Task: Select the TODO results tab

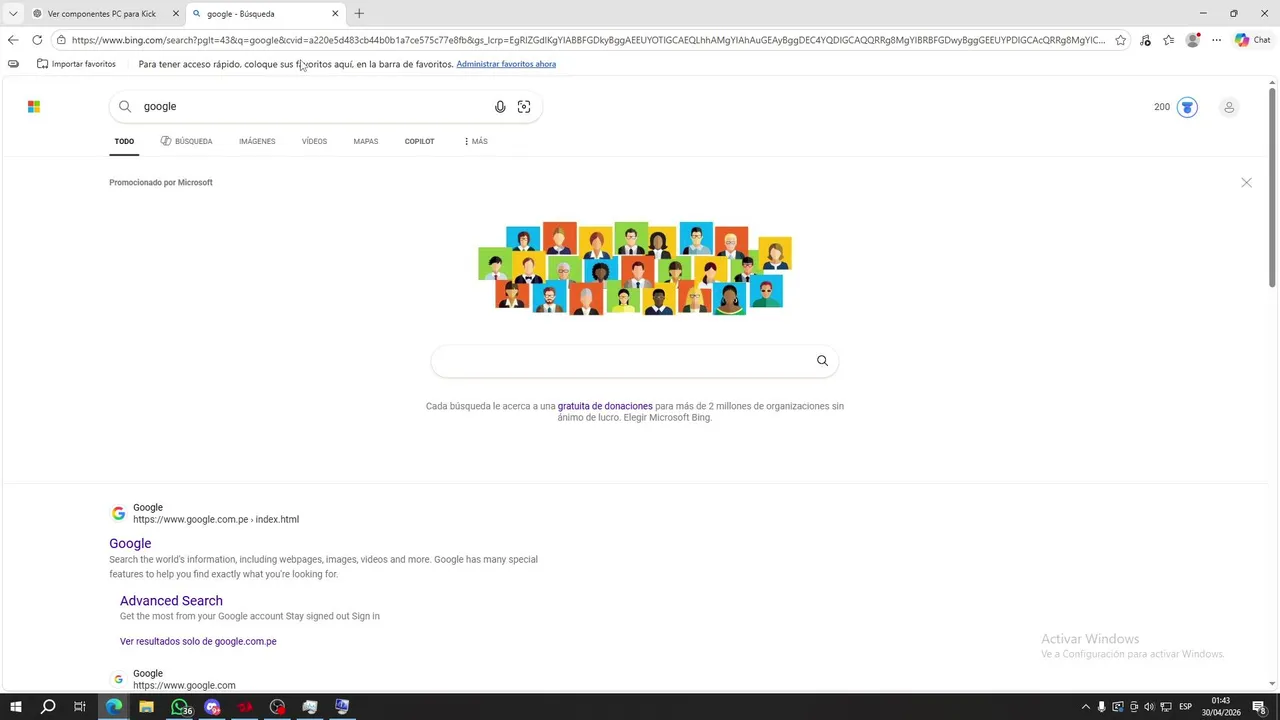Action: coord(124,142)
